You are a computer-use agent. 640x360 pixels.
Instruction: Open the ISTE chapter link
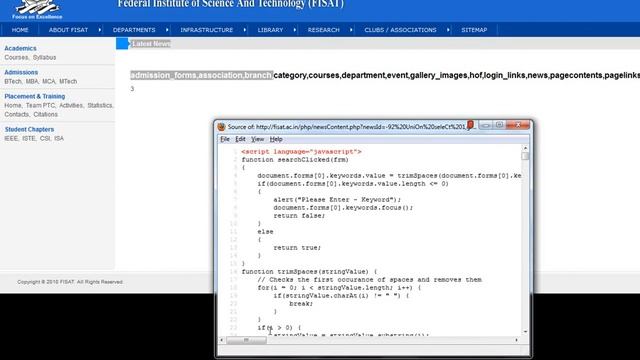[x=29, y=139]
